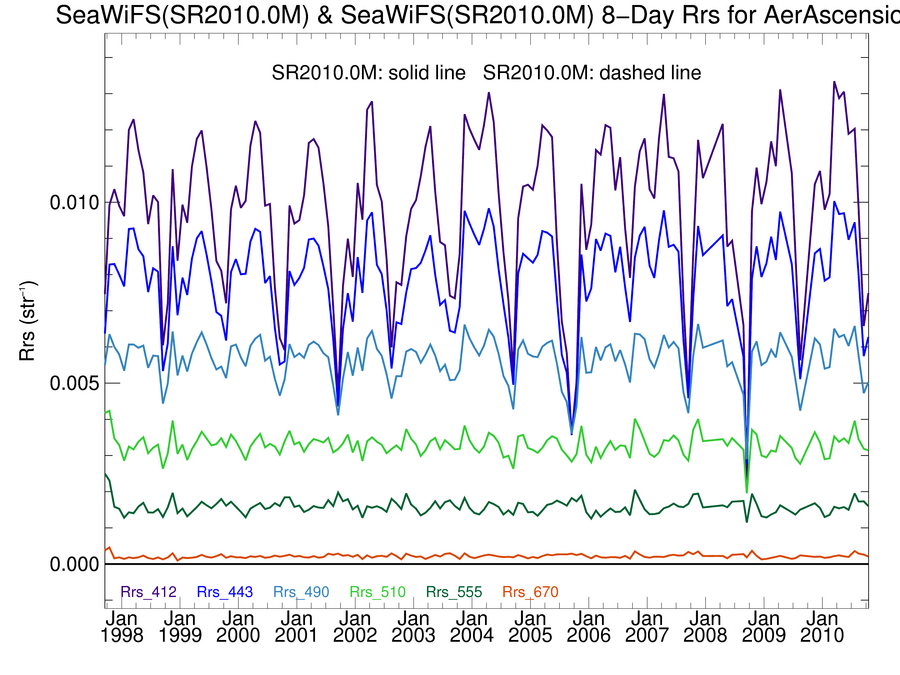
Task: Click the Jan 1998 x-axis label
Action: [x=122, y=627]
